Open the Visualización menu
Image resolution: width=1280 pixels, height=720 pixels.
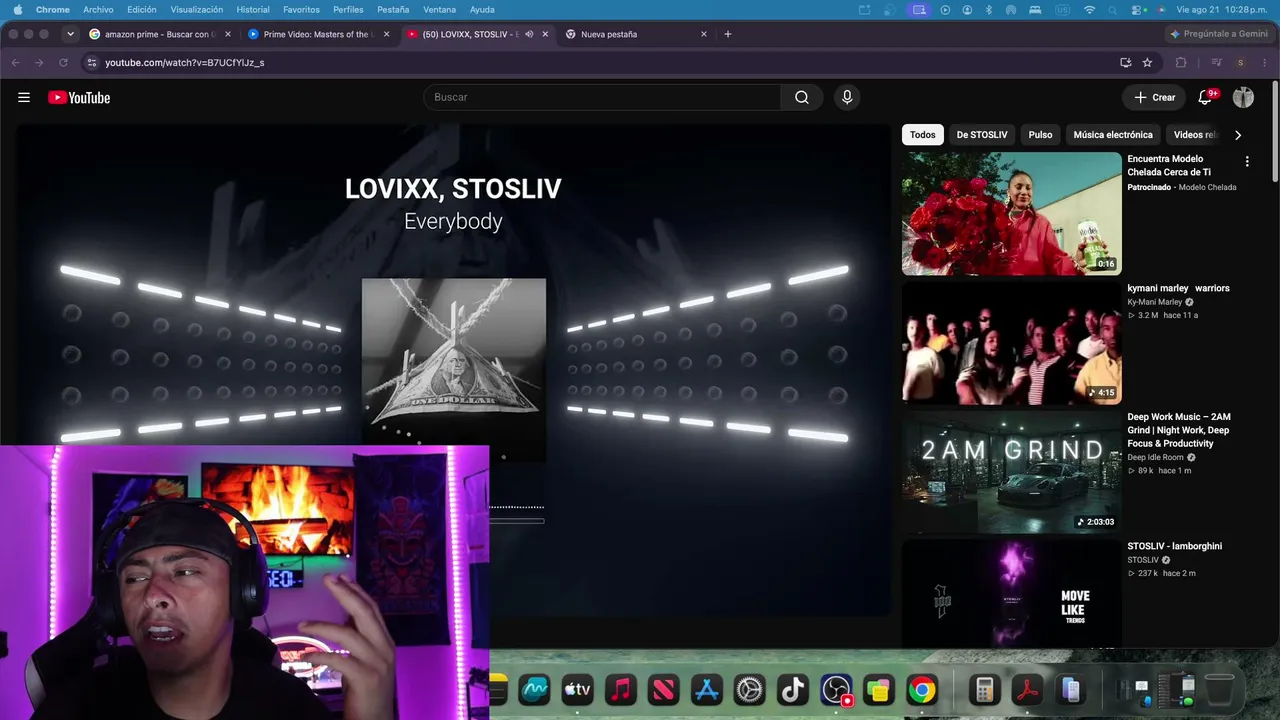click(x=197, y=10)
